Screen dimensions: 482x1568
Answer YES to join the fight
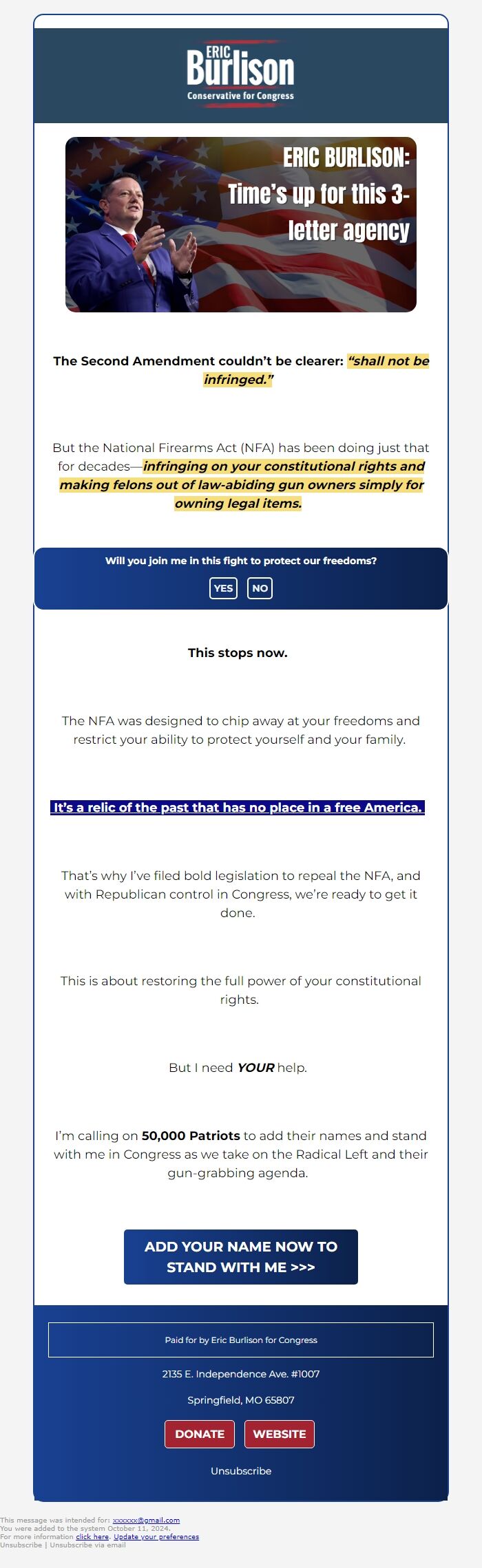[x=223, y=588]
